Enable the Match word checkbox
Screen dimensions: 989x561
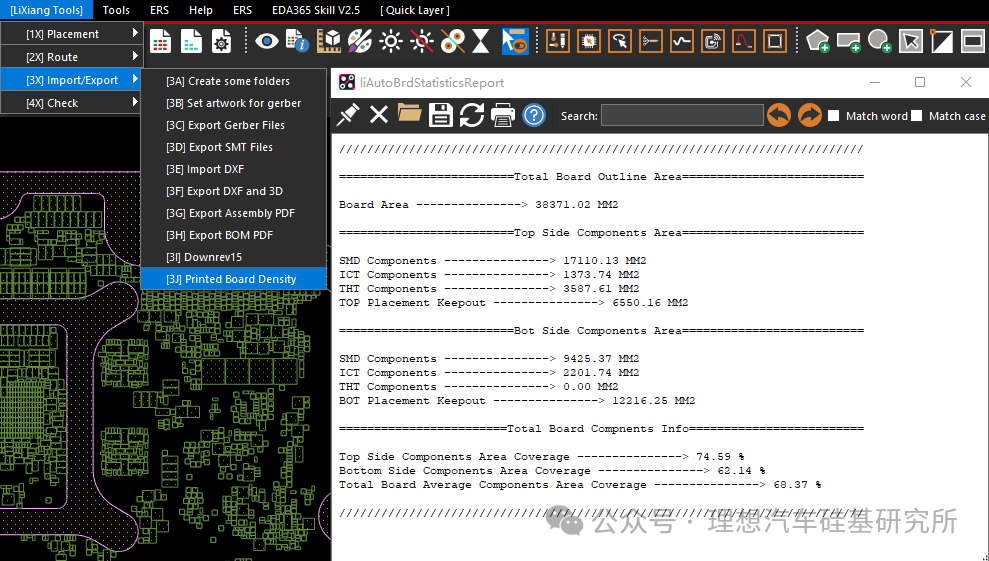[833, 115]
